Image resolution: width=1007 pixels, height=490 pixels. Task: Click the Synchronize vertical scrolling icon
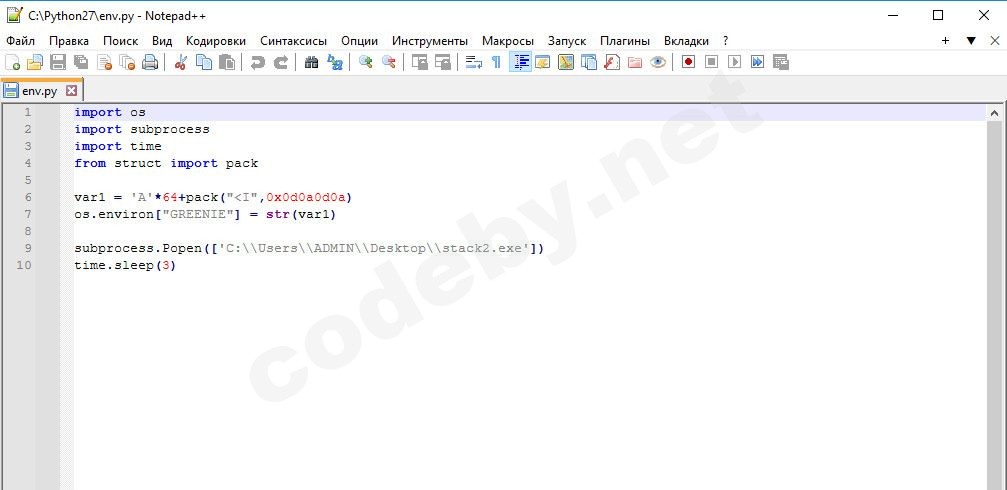(x=419, y=62)
